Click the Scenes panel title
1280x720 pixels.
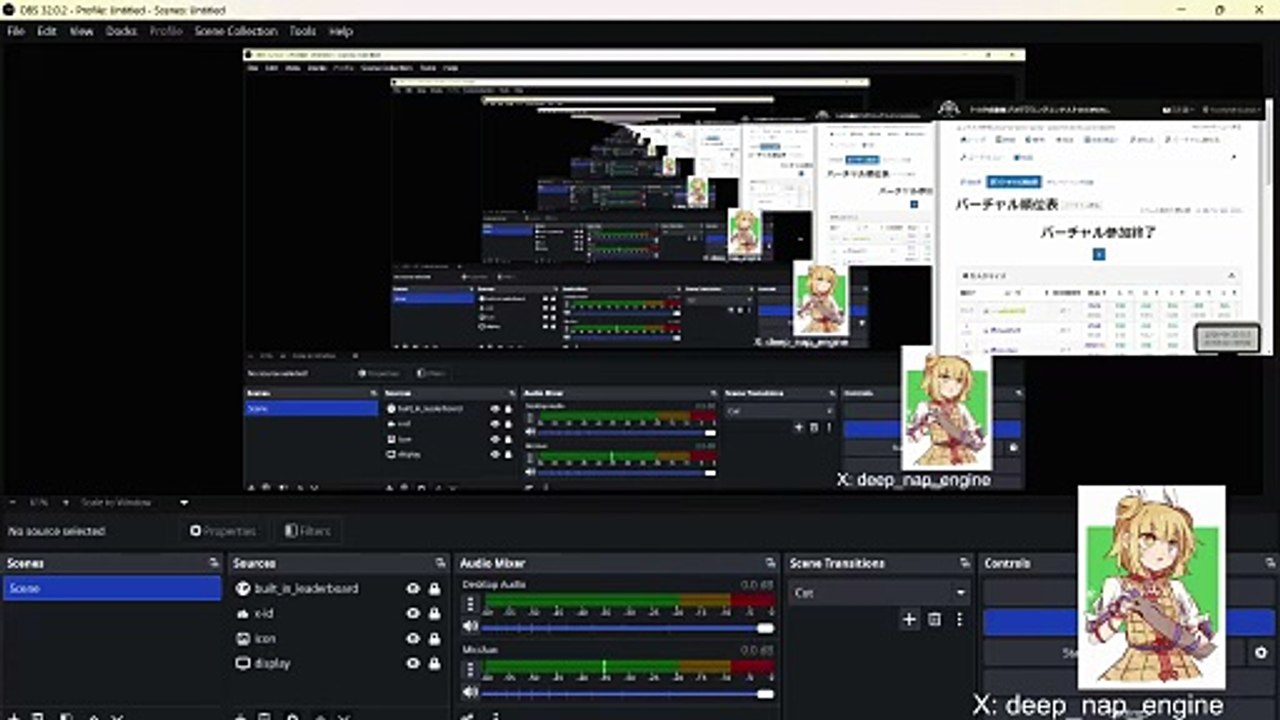[x=25, y=563]
